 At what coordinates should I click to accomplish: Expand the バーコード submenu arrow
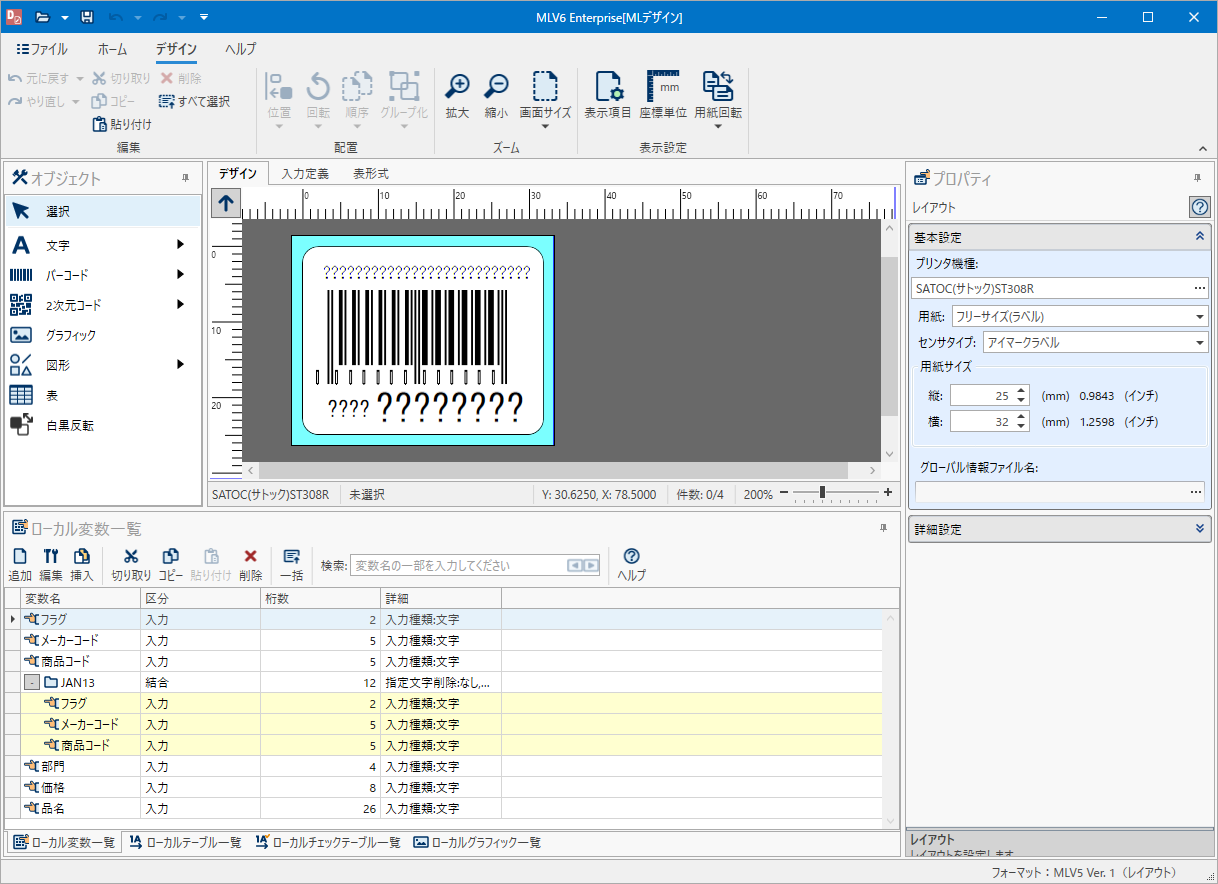pos(181,274)
